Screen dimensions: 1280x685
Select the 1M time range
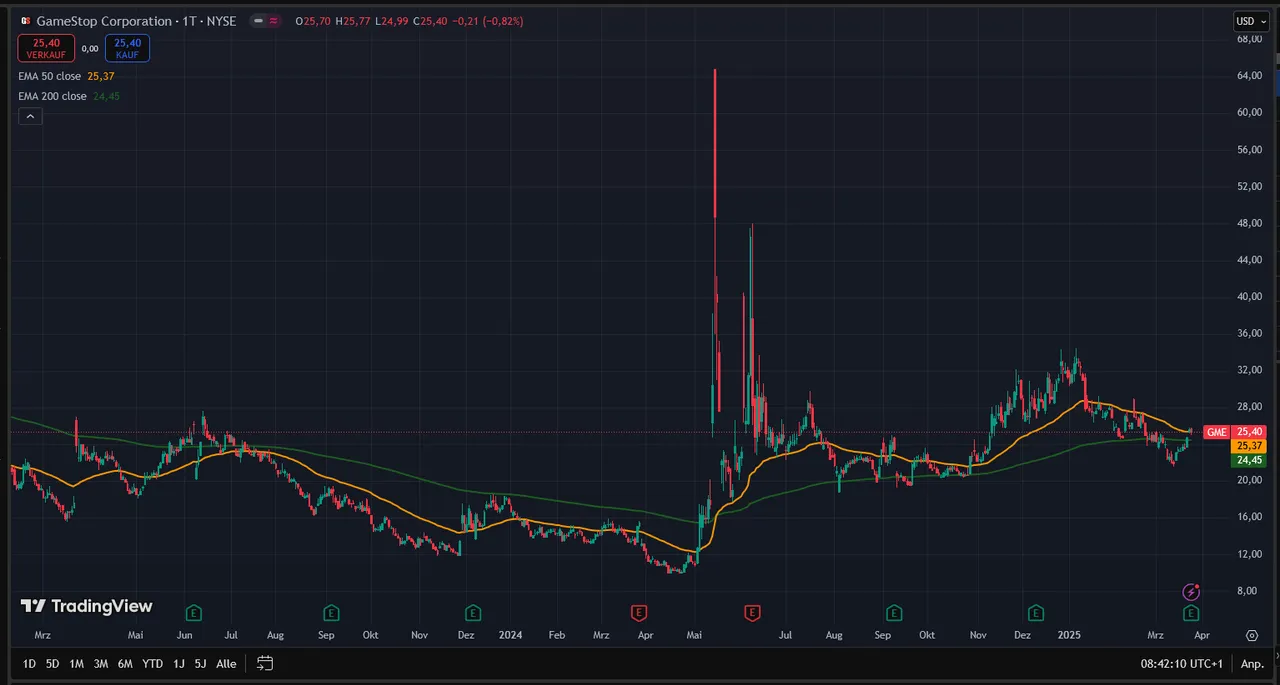(77, 663)
